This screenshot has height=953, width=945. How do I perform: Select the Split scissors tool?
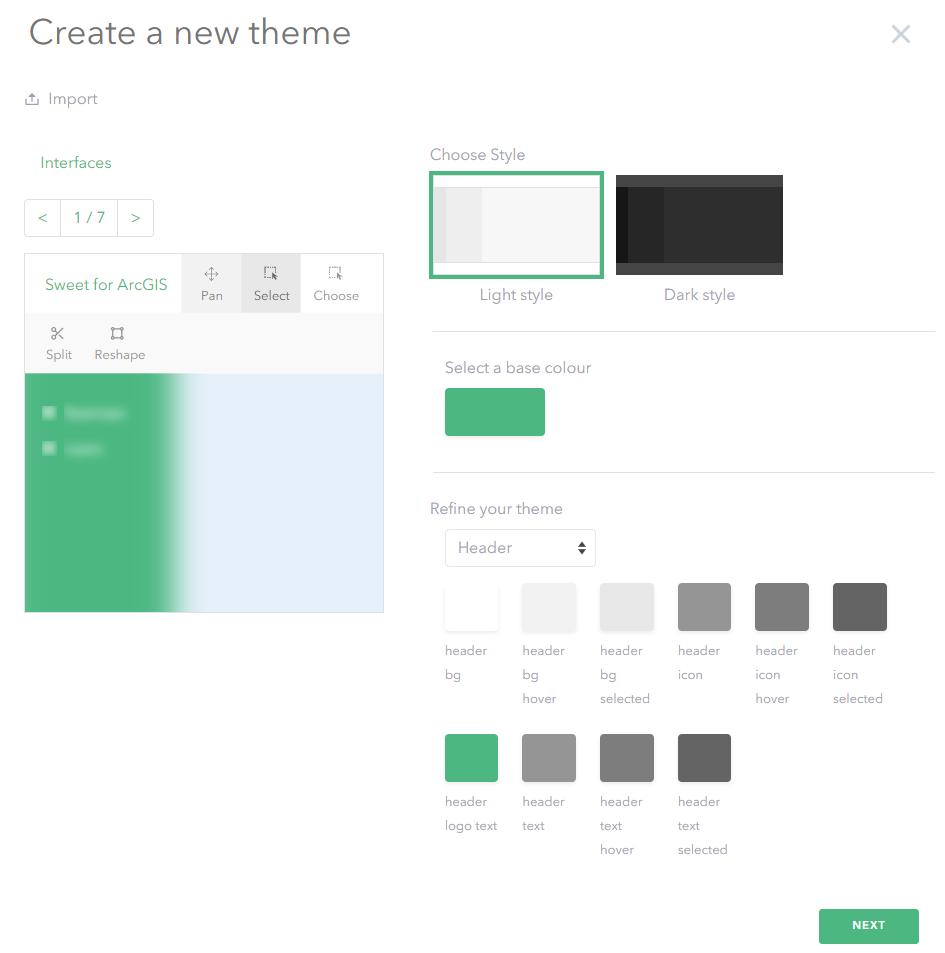[58, 334]
